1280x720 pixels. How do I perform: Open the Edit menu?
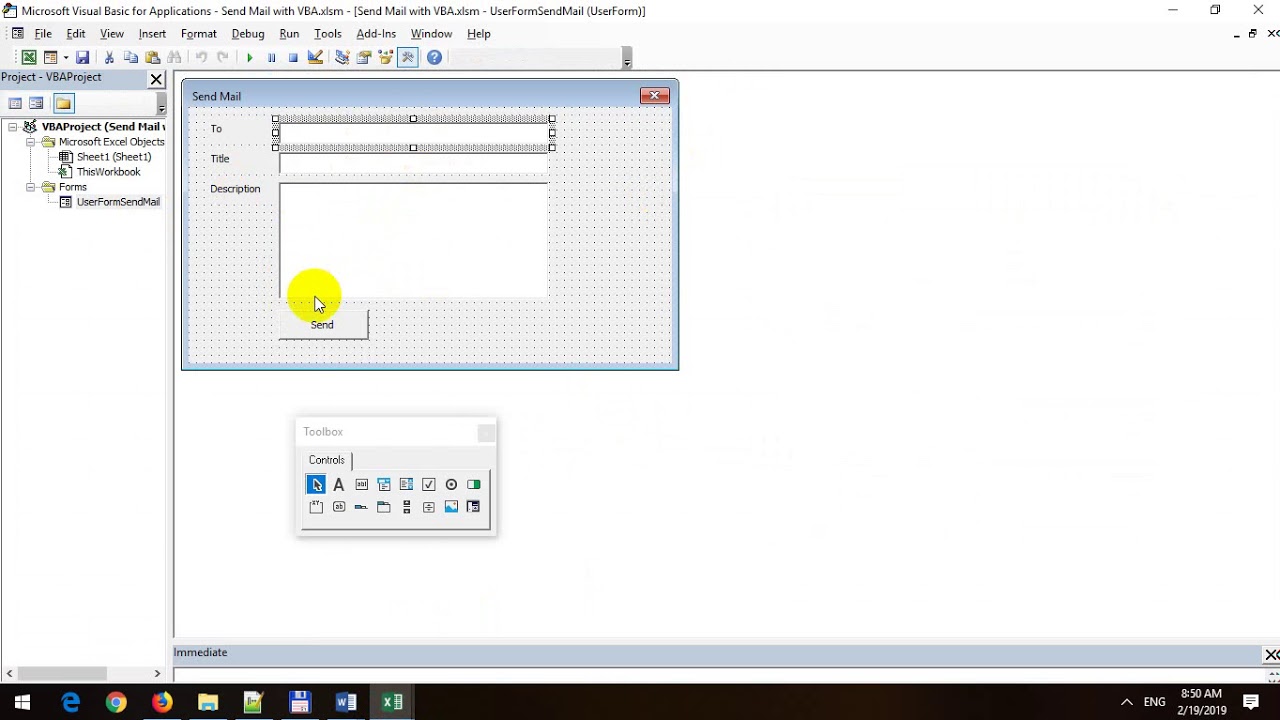coord(76,34)
